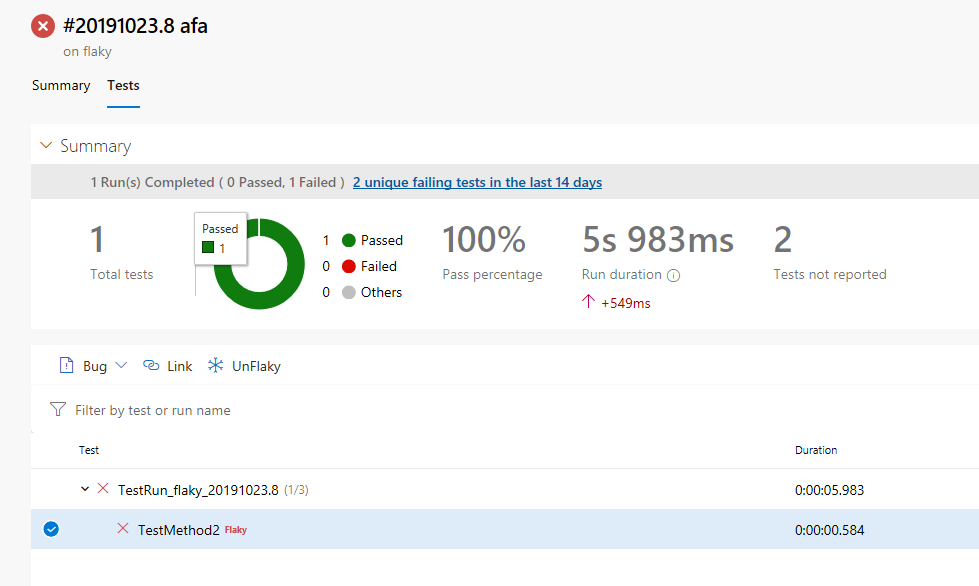This screenshot has height=586, width=979.
Task: Collapse the TestRun_flaky_20191023.8 row
Action: click(85, 489)
